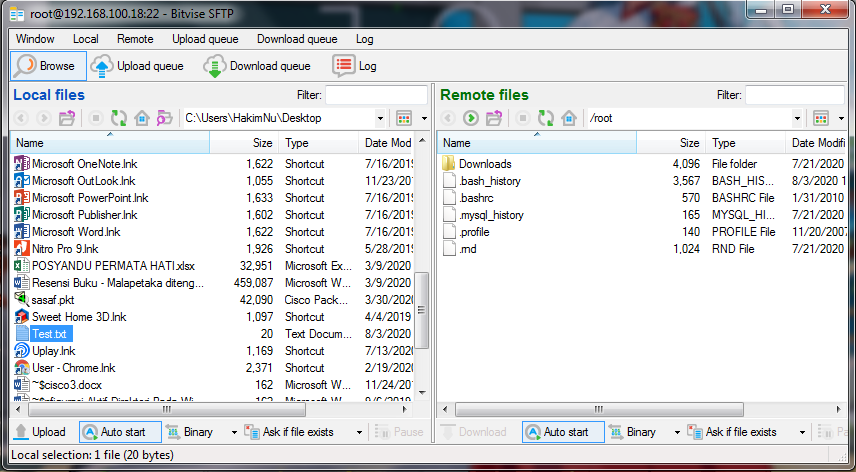Show the Log toolbar view
The image size is (856, 472).
354,66
